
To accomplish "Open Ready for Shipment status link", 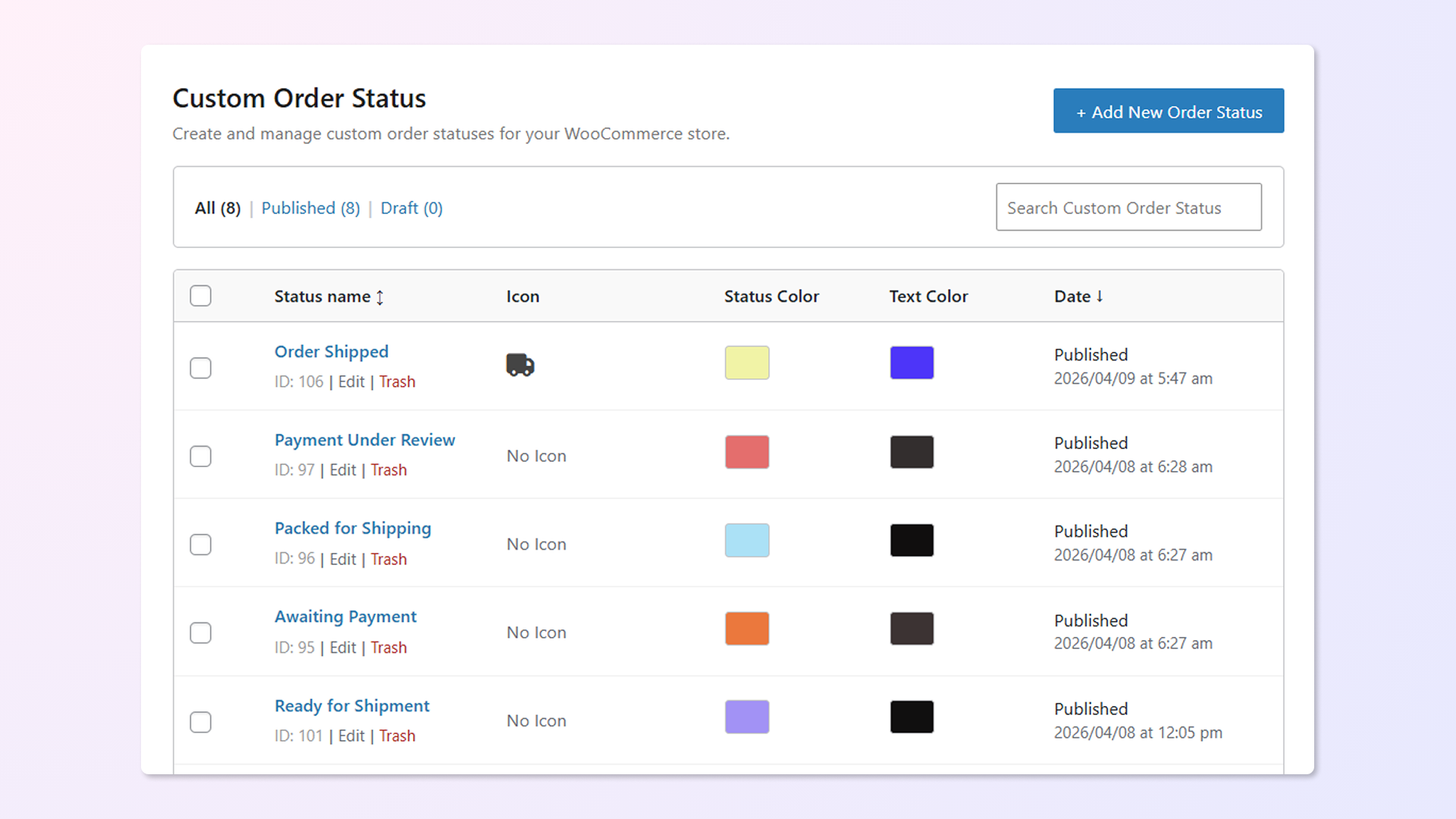I will 352,706.
